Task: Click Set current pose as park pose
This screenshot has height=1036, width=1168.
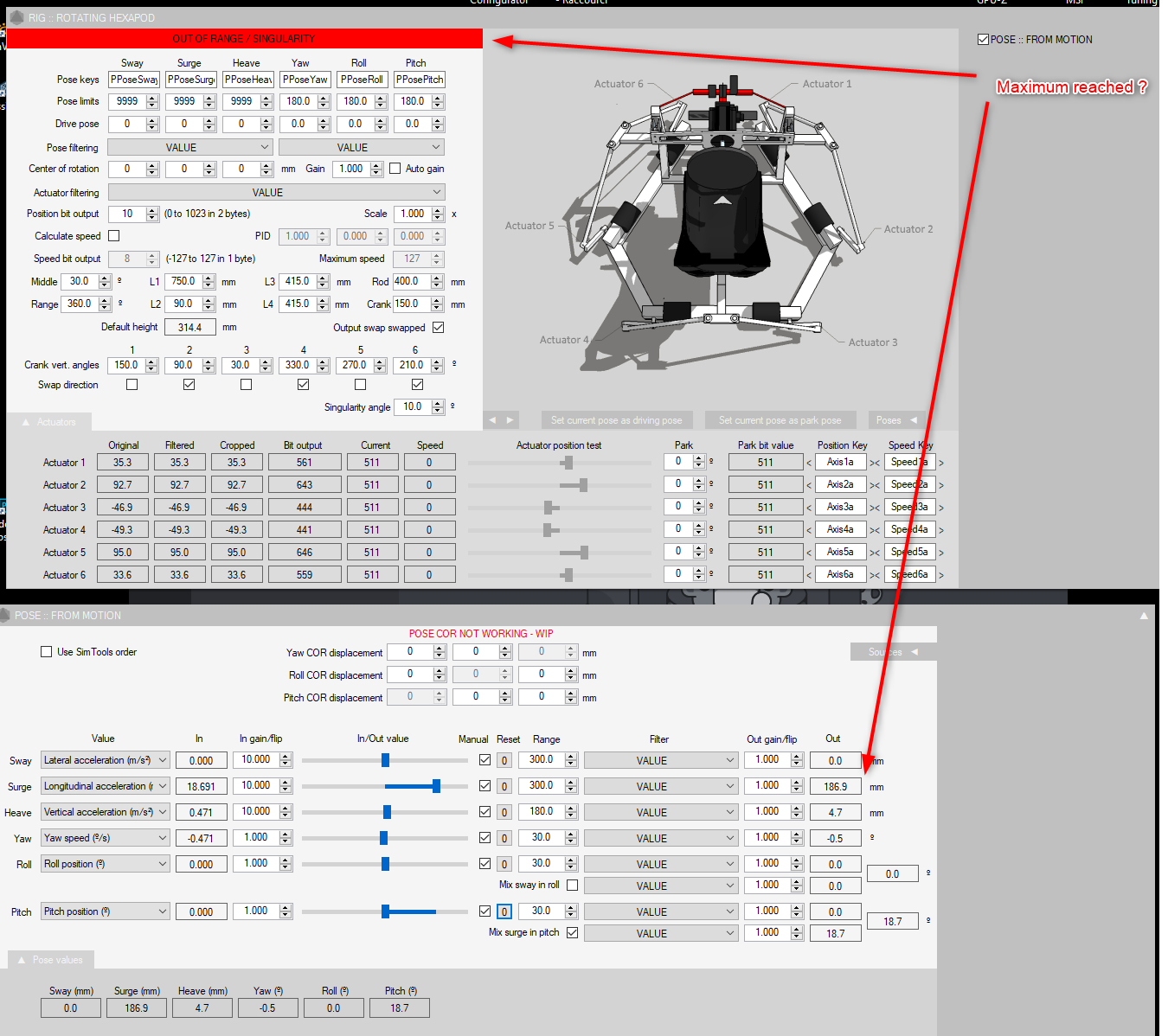Action: 780,420
